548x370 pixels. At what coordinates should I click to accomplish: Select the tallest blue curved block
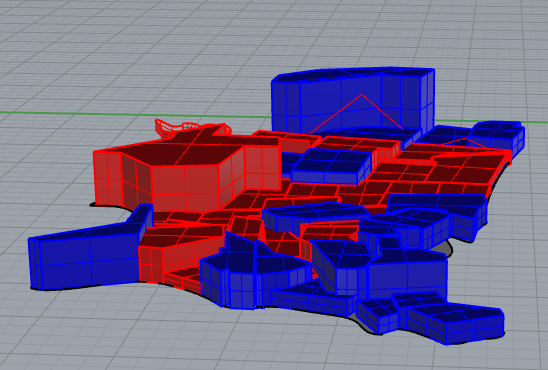click(x=352, y=100)
